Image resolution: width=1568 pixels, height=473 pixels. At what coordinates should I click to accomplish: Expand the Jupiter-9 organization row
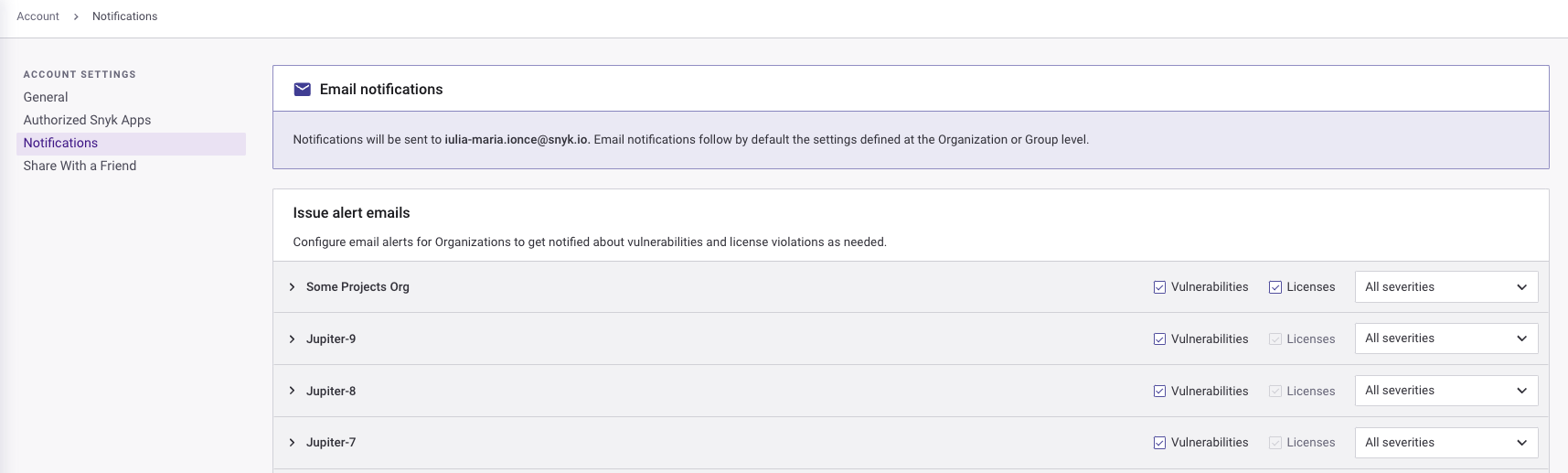tap(292, 339)
